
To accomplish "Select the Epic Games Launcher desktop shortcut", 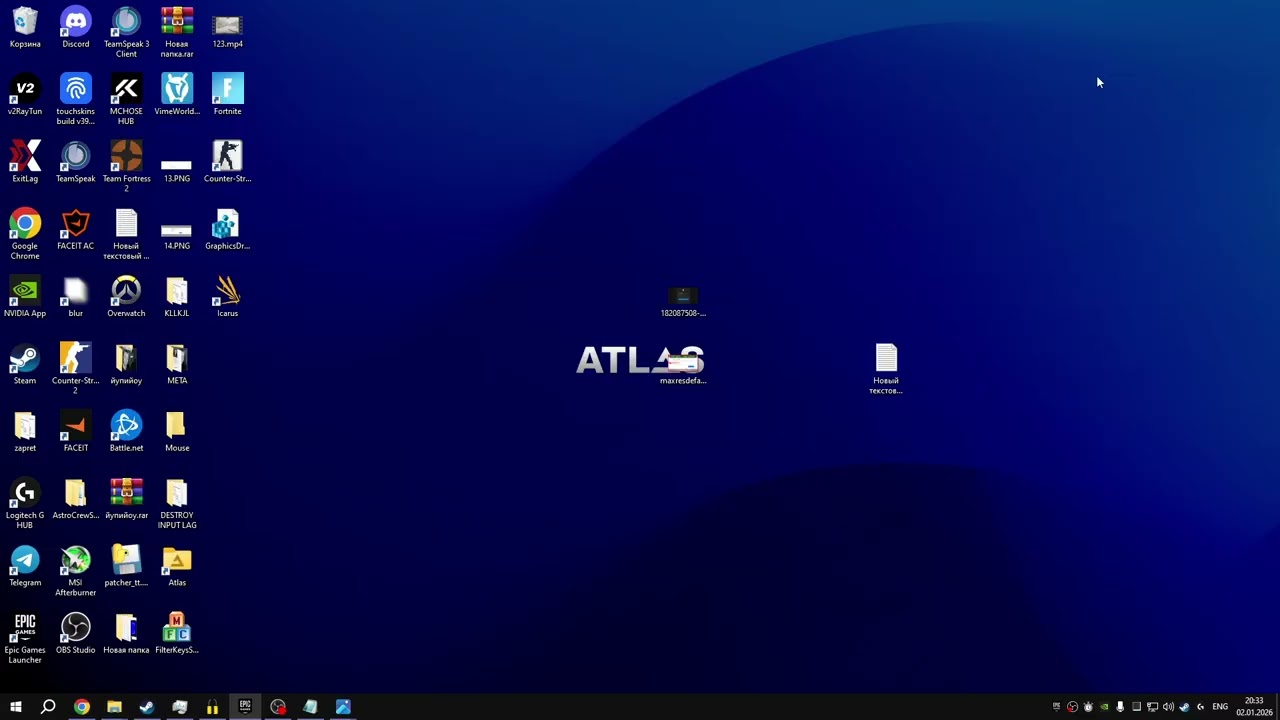I will [25, 638].
